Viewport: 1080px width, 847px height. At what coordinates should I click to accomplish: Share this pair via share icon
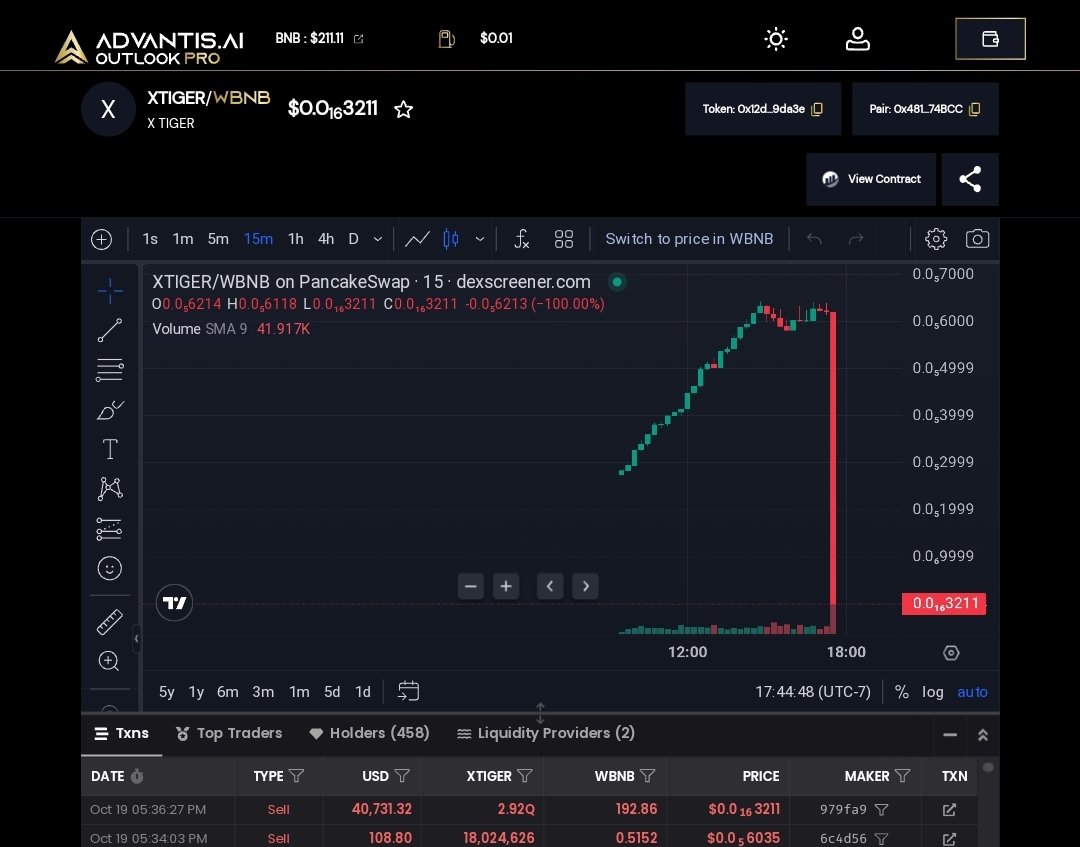pyautogui.click(x=970, y=179)
